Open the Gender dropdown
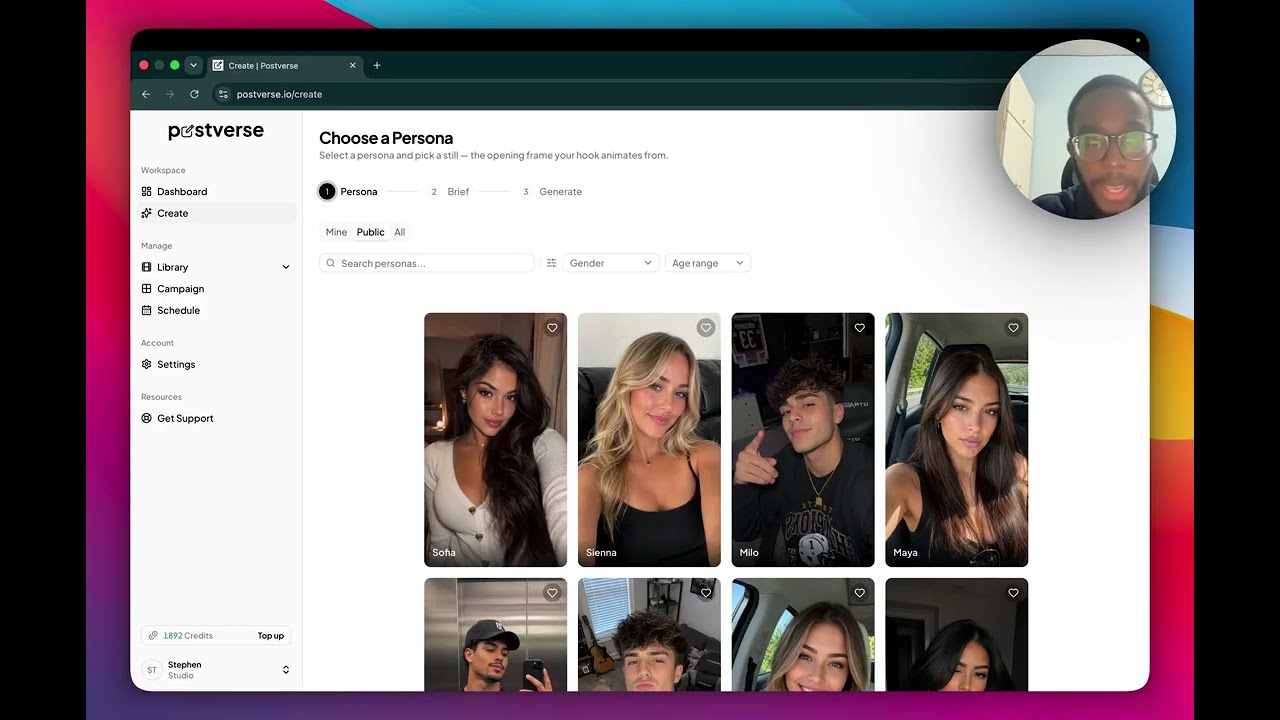Viewport: 1280px width, 720px height. [x=610, y=263]
